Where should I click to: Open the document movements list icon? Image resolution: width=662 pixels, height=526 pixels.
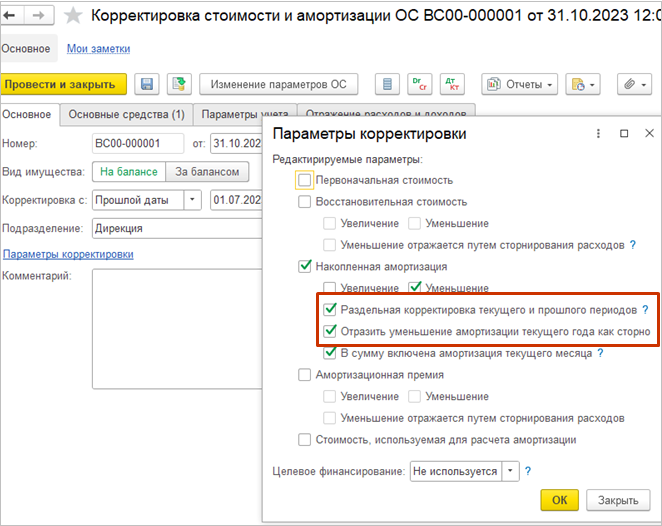coord(385,85)
